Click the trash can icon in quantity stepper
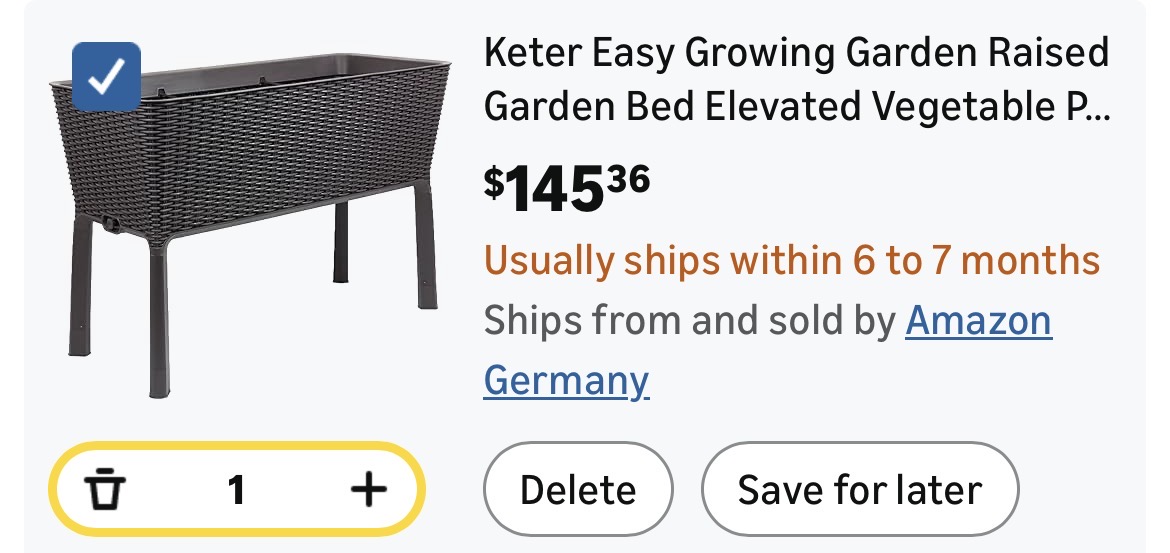 coord(105,490)
